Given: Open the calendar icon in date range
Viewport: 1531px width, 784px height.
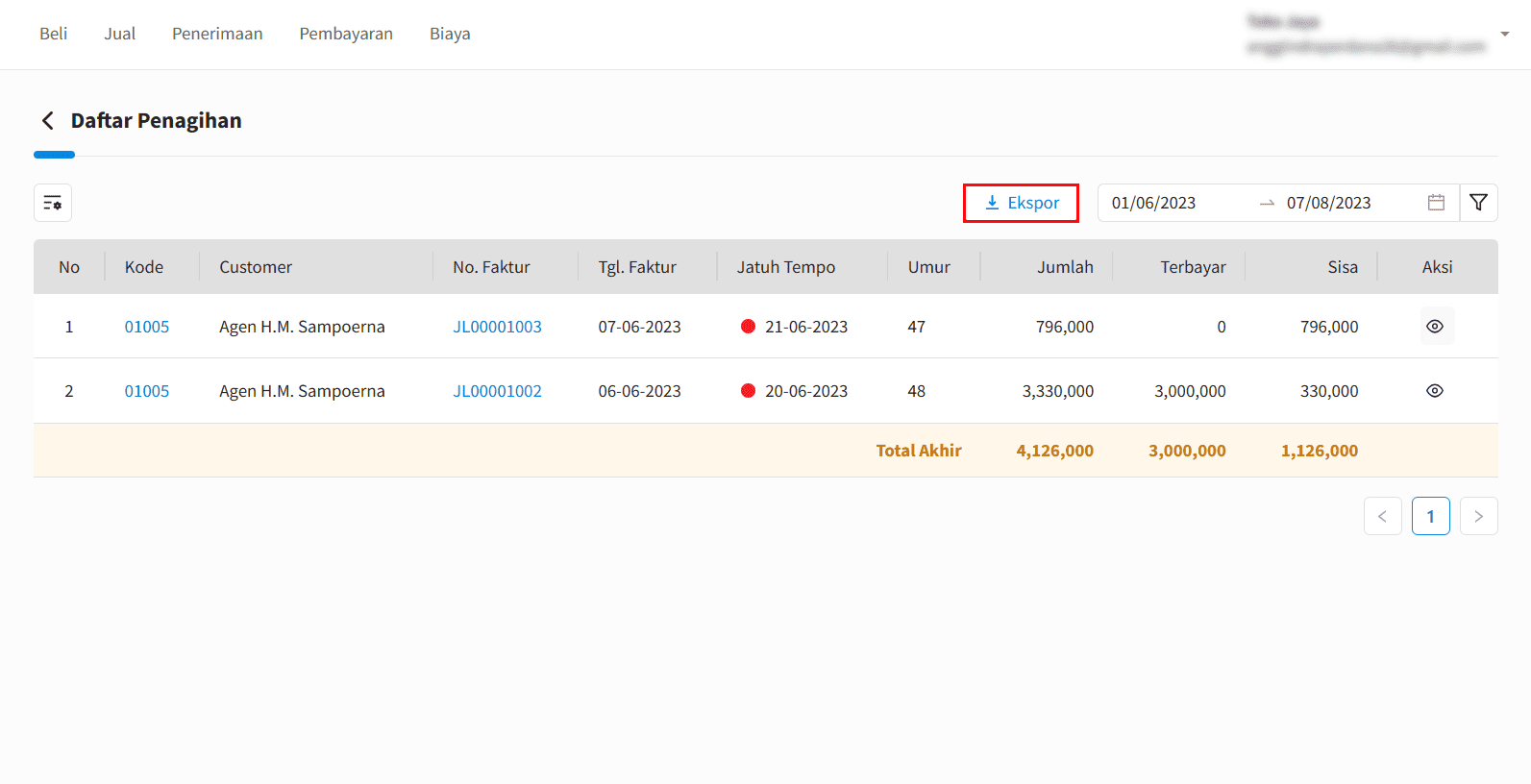Looking at the screenshot, I should tap(1436, 203).
